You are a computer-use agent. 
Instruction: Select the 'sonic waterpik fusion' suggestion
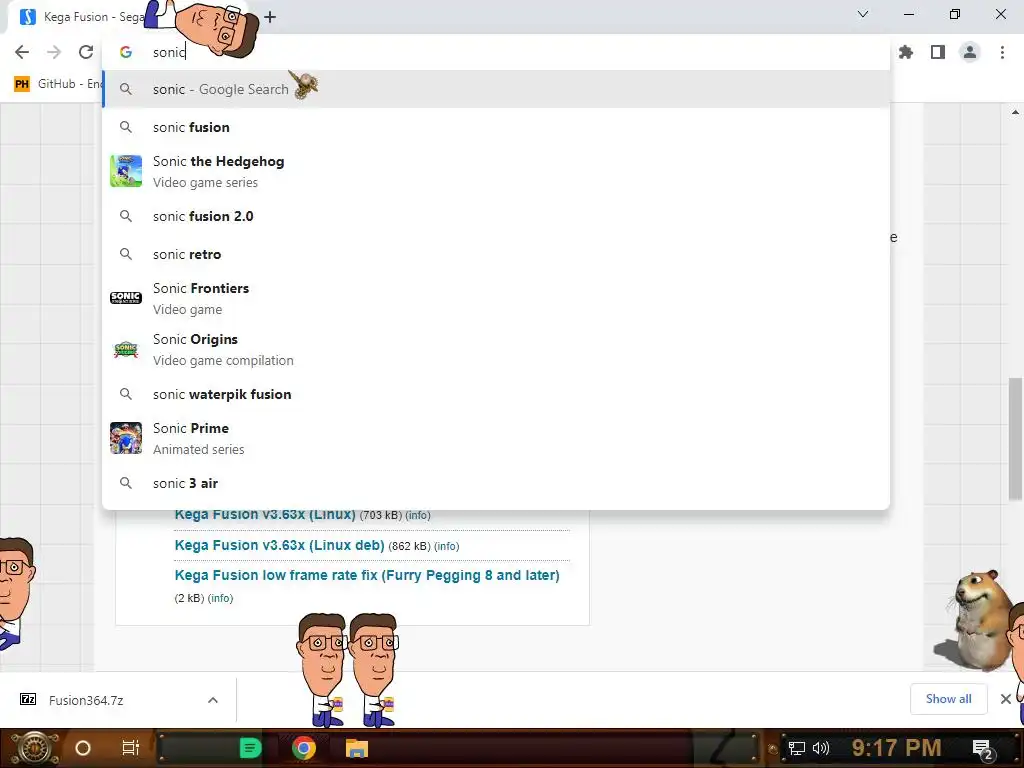tap(496, 394)
